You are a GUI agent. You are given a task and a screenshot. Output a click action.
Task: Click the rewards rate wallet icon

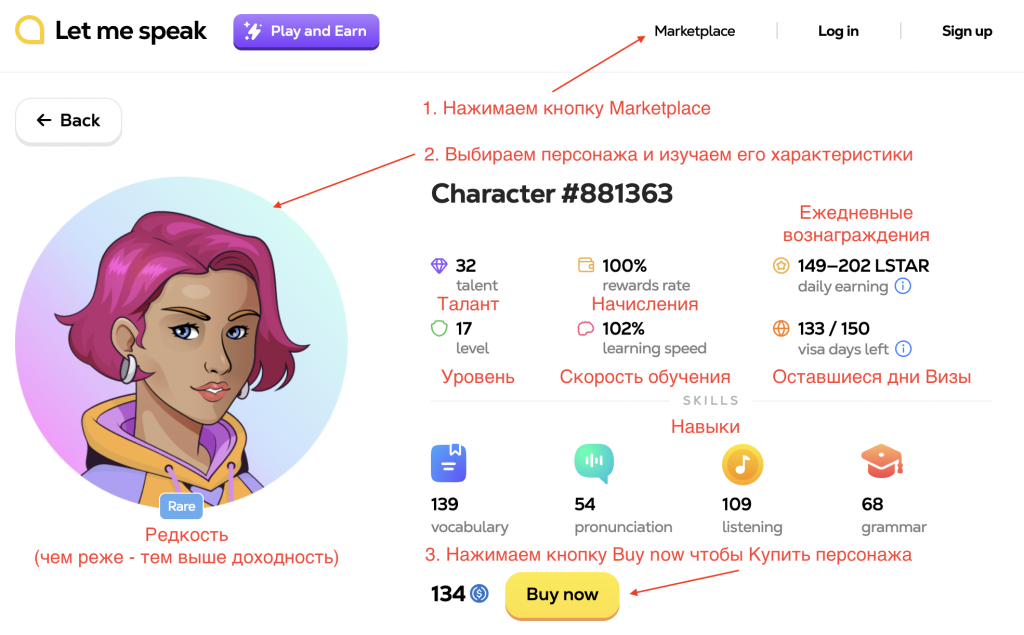(586, 265)
